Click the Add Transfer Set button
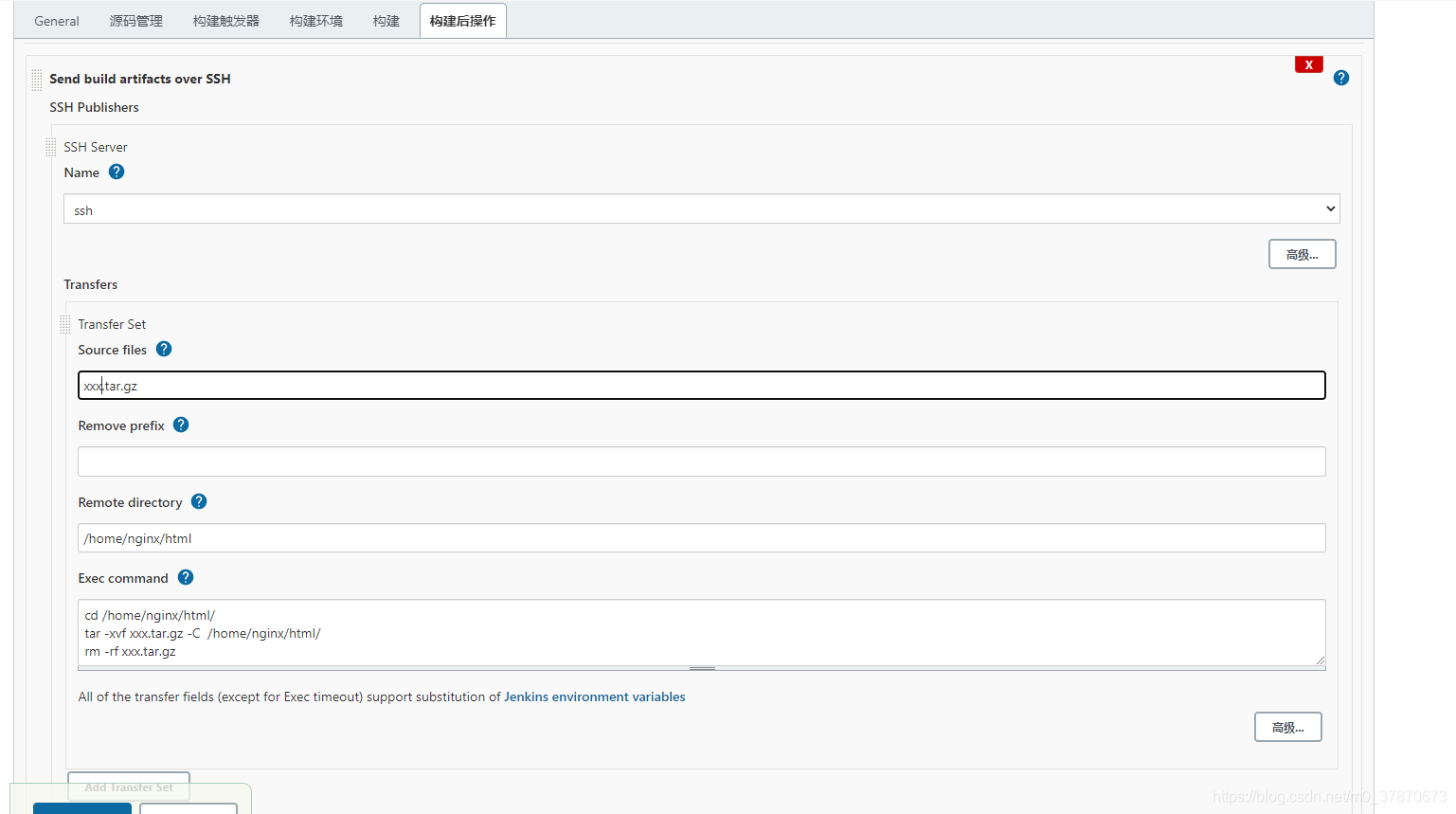 tap(129, 787)
